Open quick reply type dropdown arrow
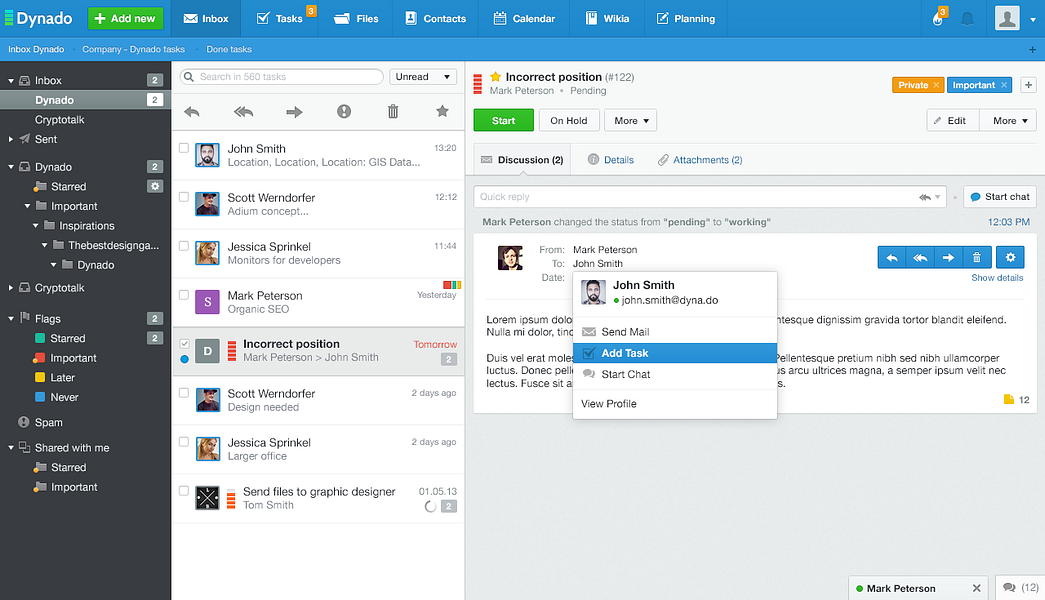Viewport: 1045px width, 600px height. [x=938, y=197]
